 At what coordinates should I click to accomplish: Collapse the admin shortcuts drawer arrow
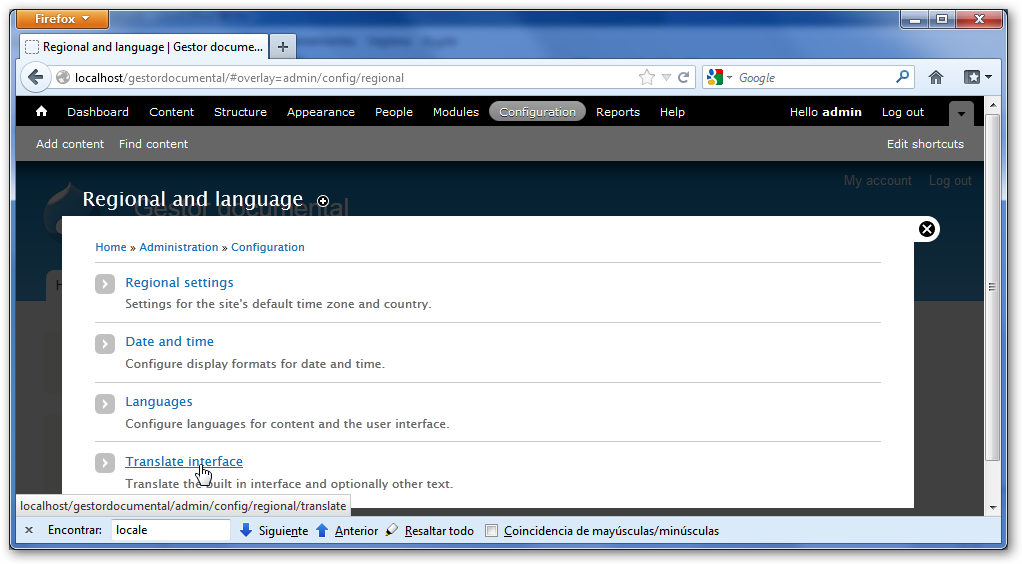[x=960, y=113]
